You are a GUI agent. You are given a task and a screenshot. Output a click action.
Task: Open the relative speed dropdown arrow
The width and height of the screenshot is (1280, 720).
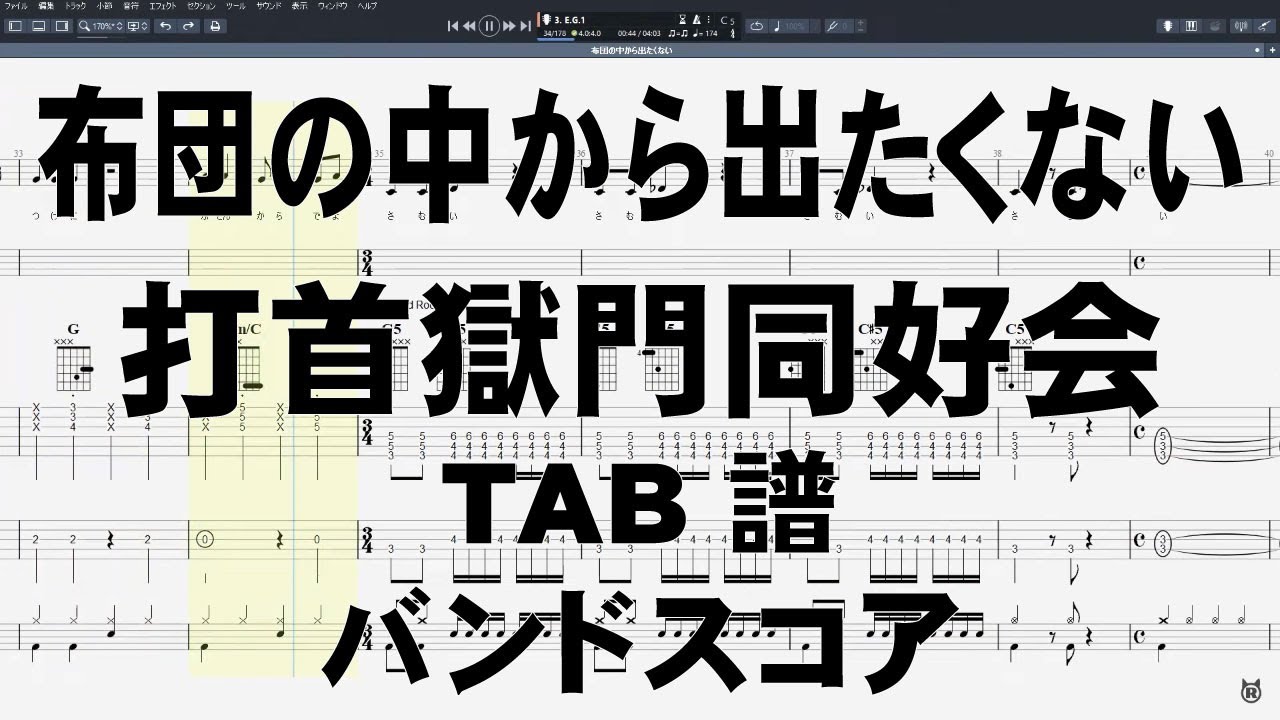click(814, 26)
